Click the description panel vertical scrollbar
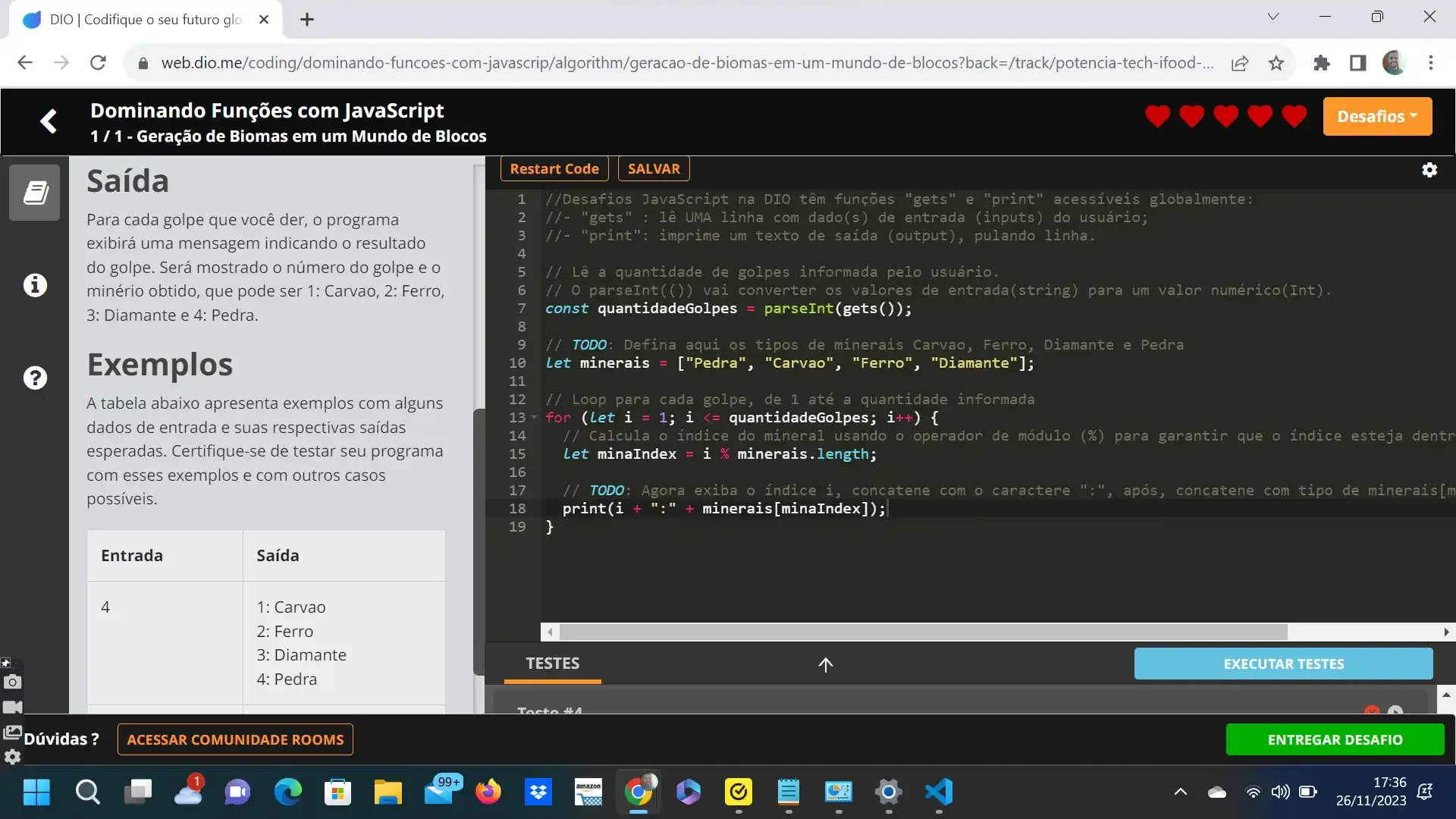The width and height of the screenshot is (1456, 819). tap(479, 542)
